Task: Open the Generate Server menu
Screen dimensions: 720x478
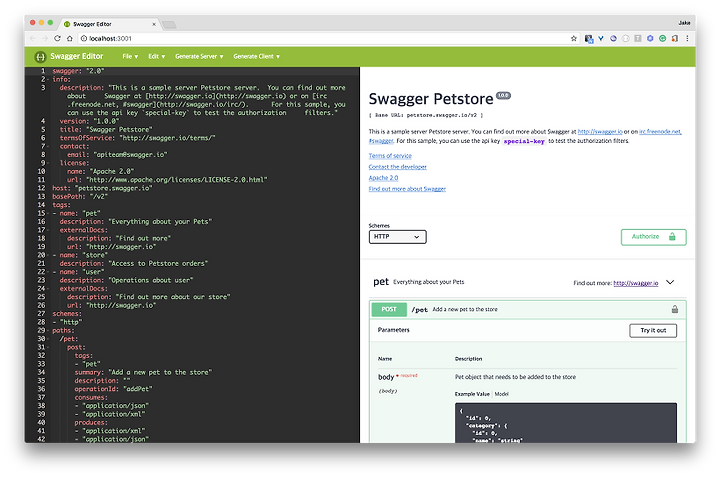Action: [x=199, y=56]
